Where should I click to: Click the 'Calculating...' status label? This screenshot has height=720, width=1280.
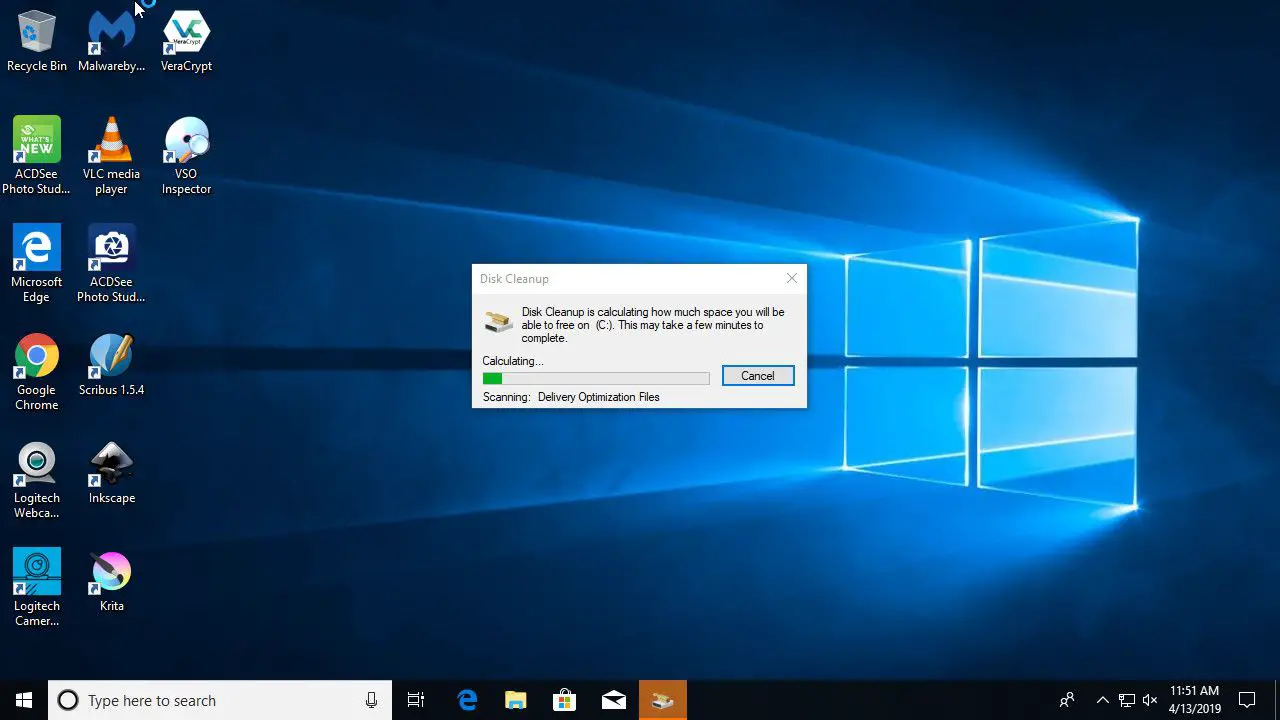pyautogui.click(x=512, y=361)
